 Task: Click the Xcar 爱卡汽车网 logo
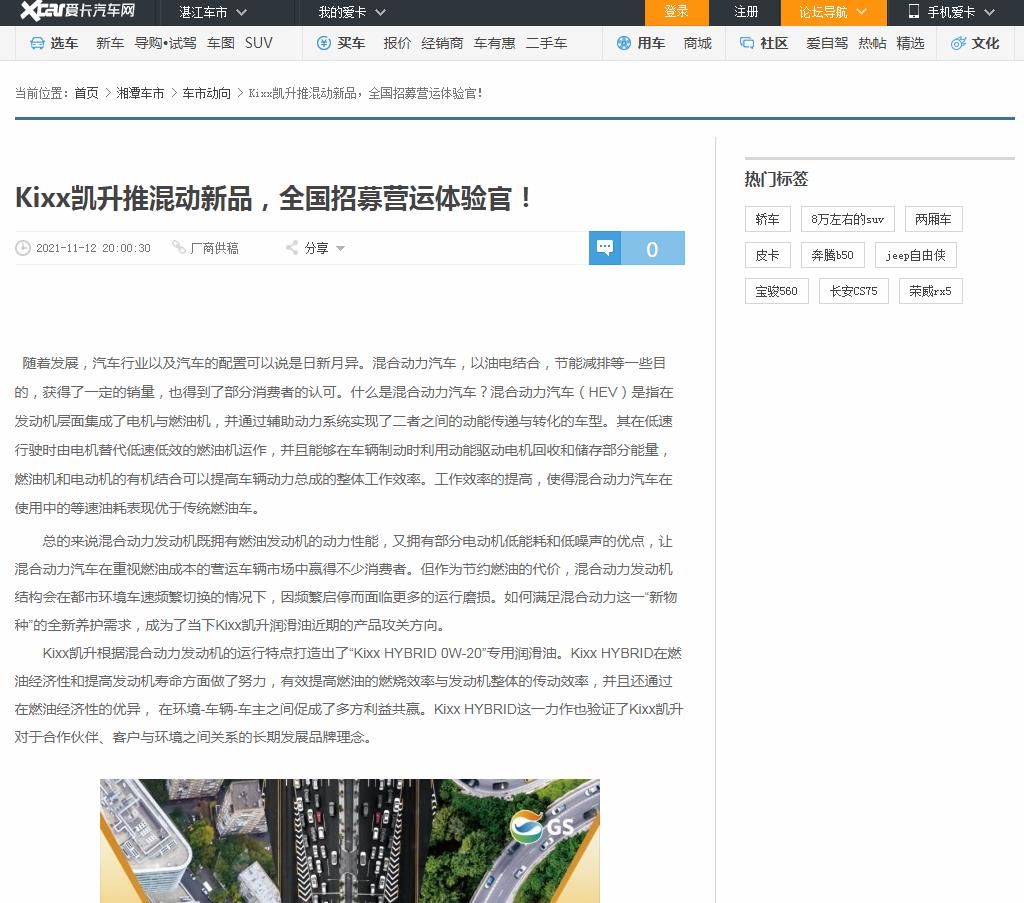click(77, 10)
